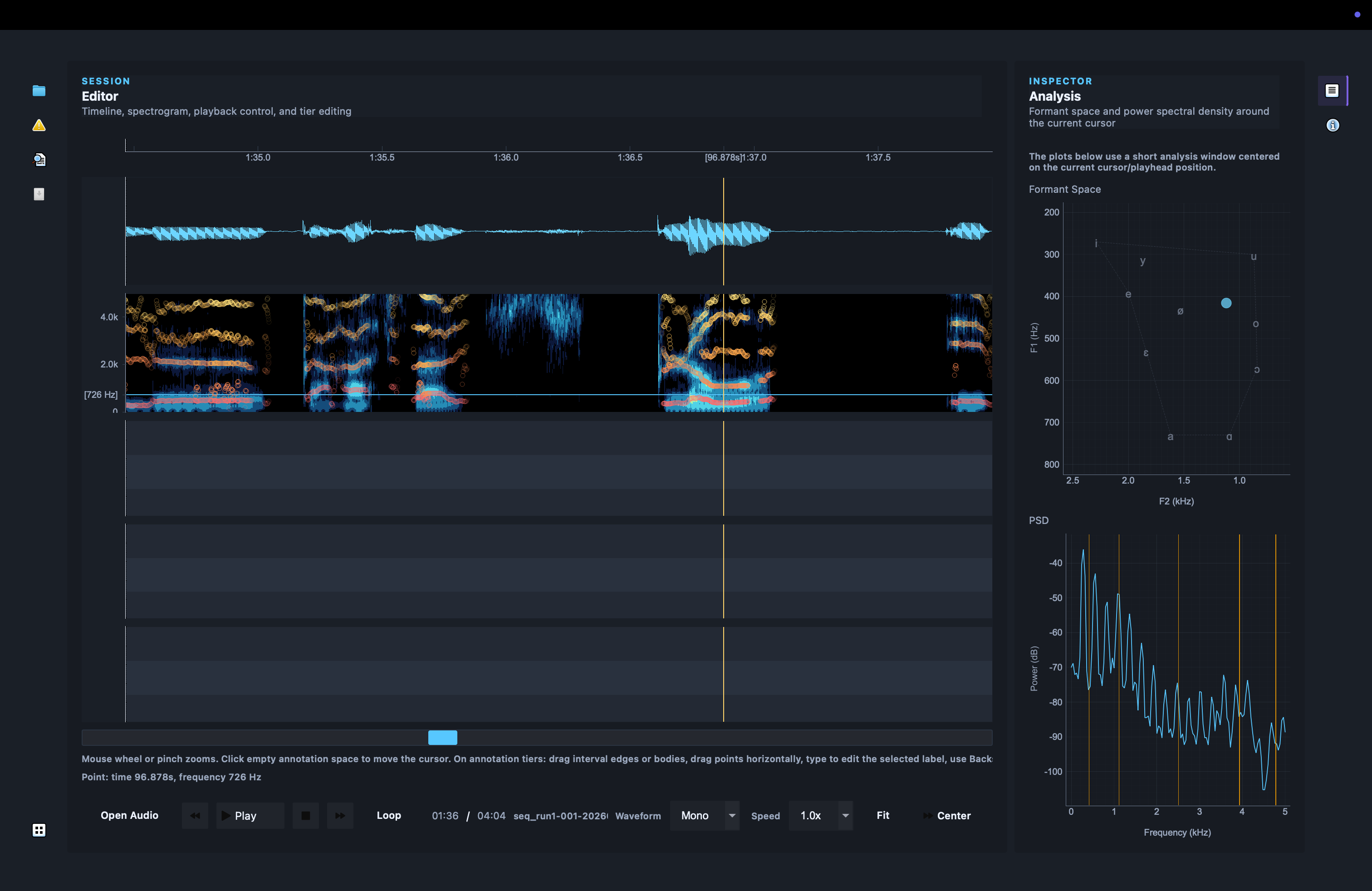The width and height of the screenshot is (1372, 891).
Task: Click the 'ɛ' vowel label in formant chart
Action: click(1146, 352)
